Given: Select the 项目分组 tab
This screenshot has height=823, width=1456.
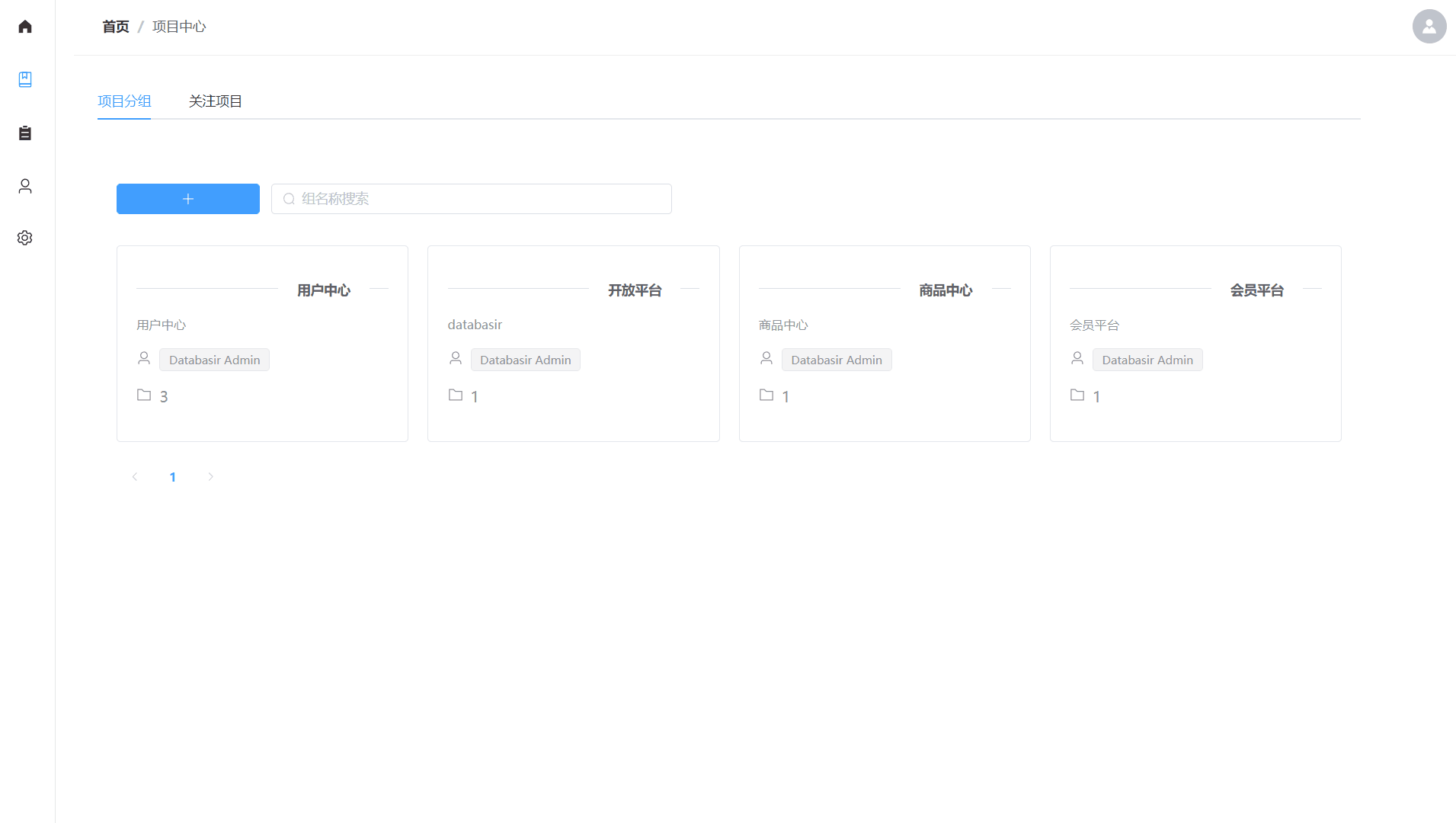Looking at the screenshot, I should point(124,101).
